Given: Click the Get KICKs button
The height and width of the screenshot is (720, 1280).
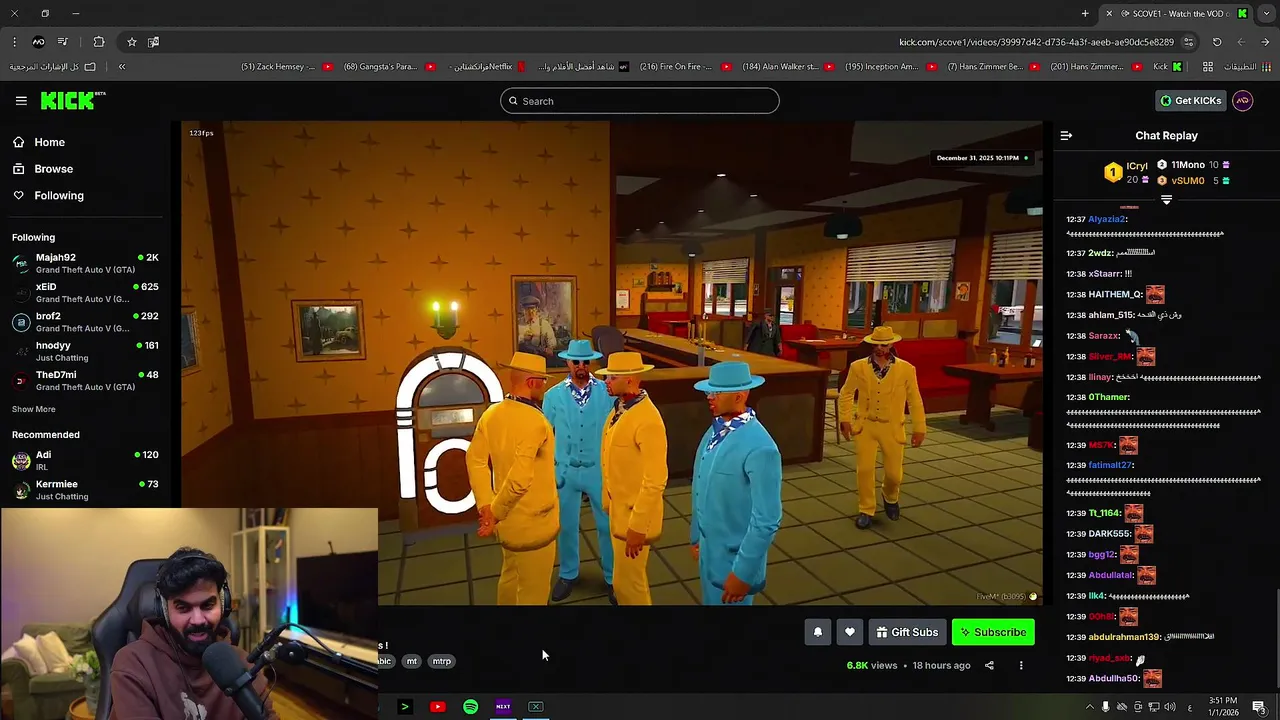Looking at the screenshot, I should 1190,101.
